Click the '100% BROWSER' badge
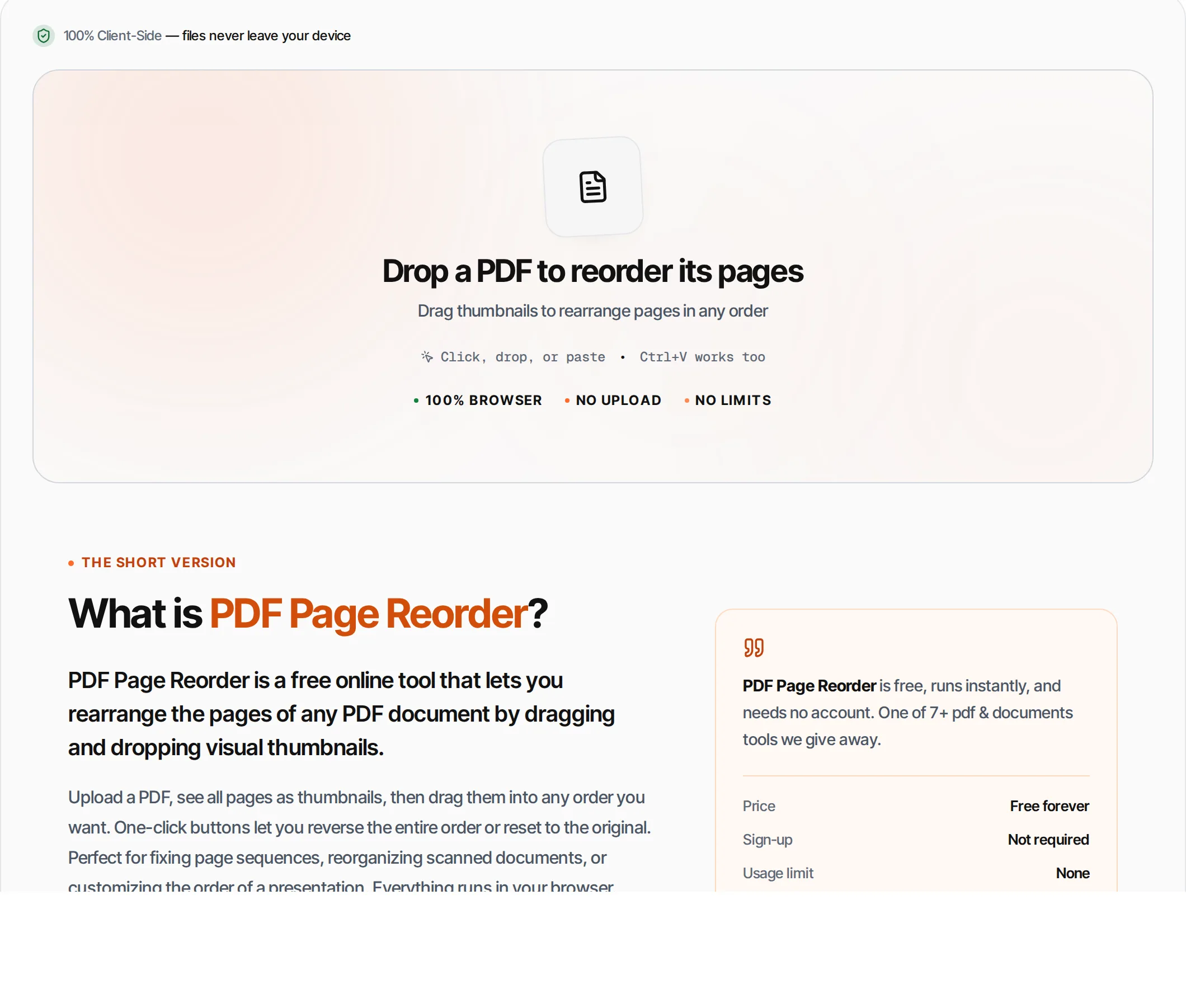Viewport: 1186px width, 1008px height. 478,400
